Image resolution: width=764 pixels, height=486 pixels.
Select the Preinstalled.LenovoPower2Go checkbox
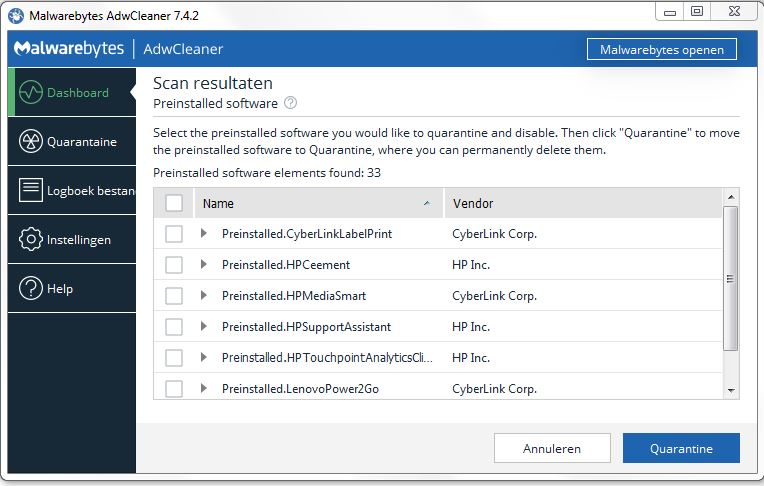click(174, 389)
